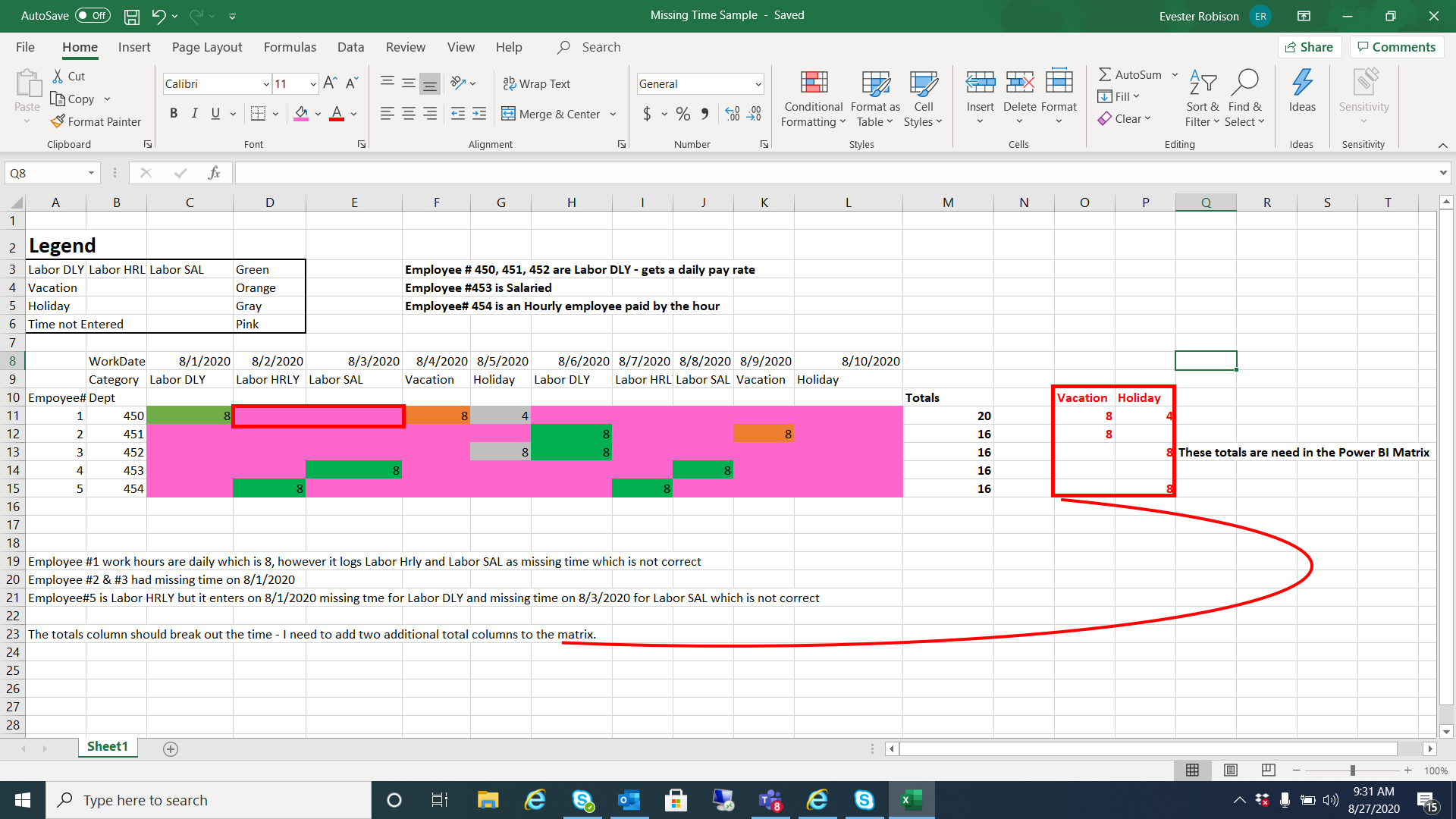The width and height of the screenshot is (1456, 819).
Task: Switch to Page Layout view icon
Action: pyautogui.click(x=1230, y=770)
